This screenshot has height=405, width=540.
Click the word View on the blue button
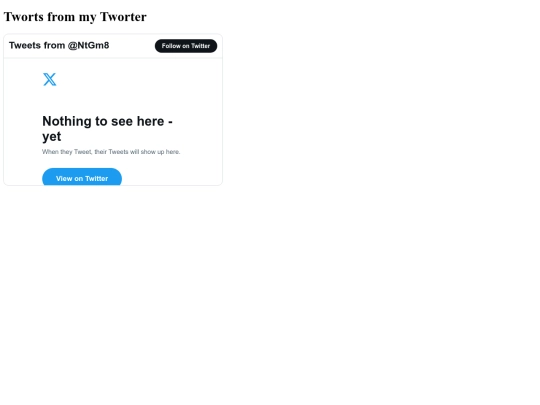64,178
